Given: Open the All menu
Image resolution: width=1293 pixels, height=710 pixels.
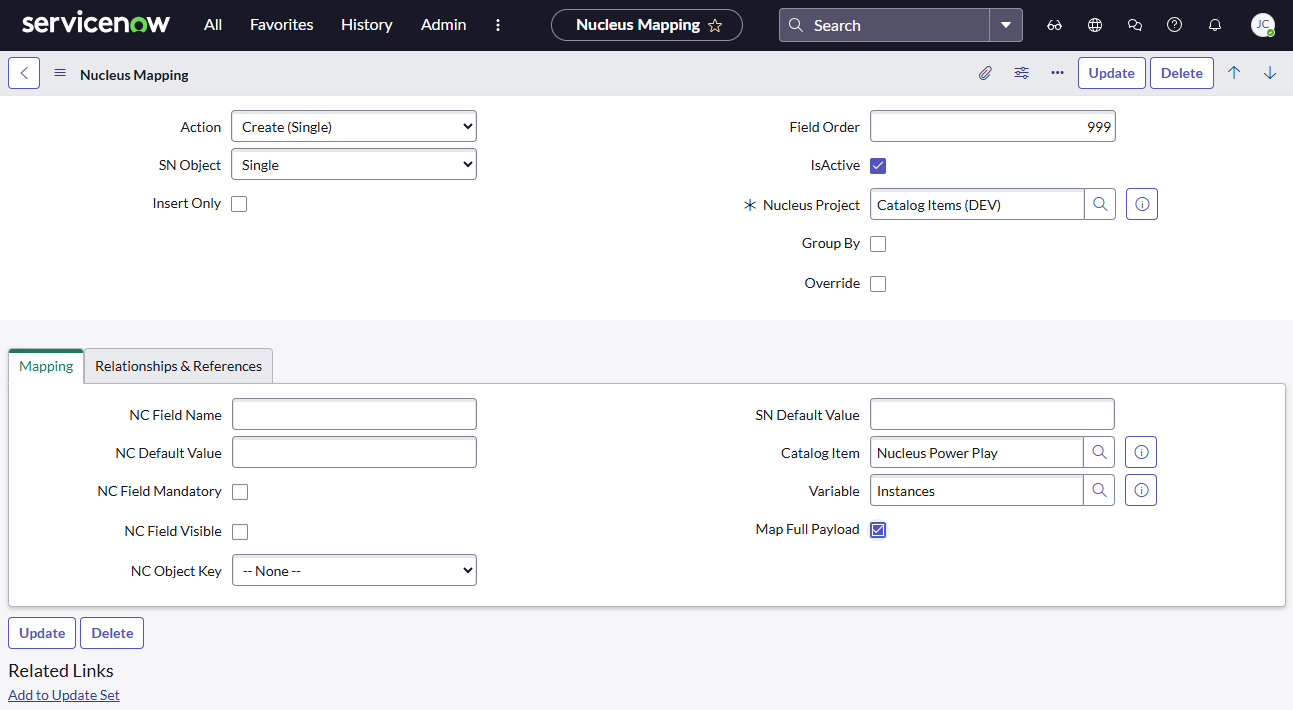Looking at the screenshot, I should pos(213,25).
